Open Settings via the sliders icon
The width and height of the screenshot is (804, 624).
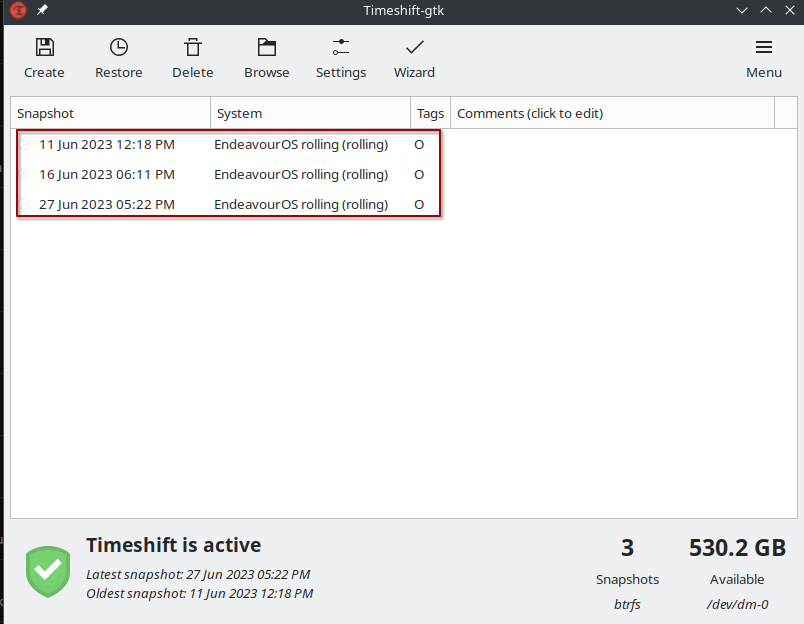(341, 47)
